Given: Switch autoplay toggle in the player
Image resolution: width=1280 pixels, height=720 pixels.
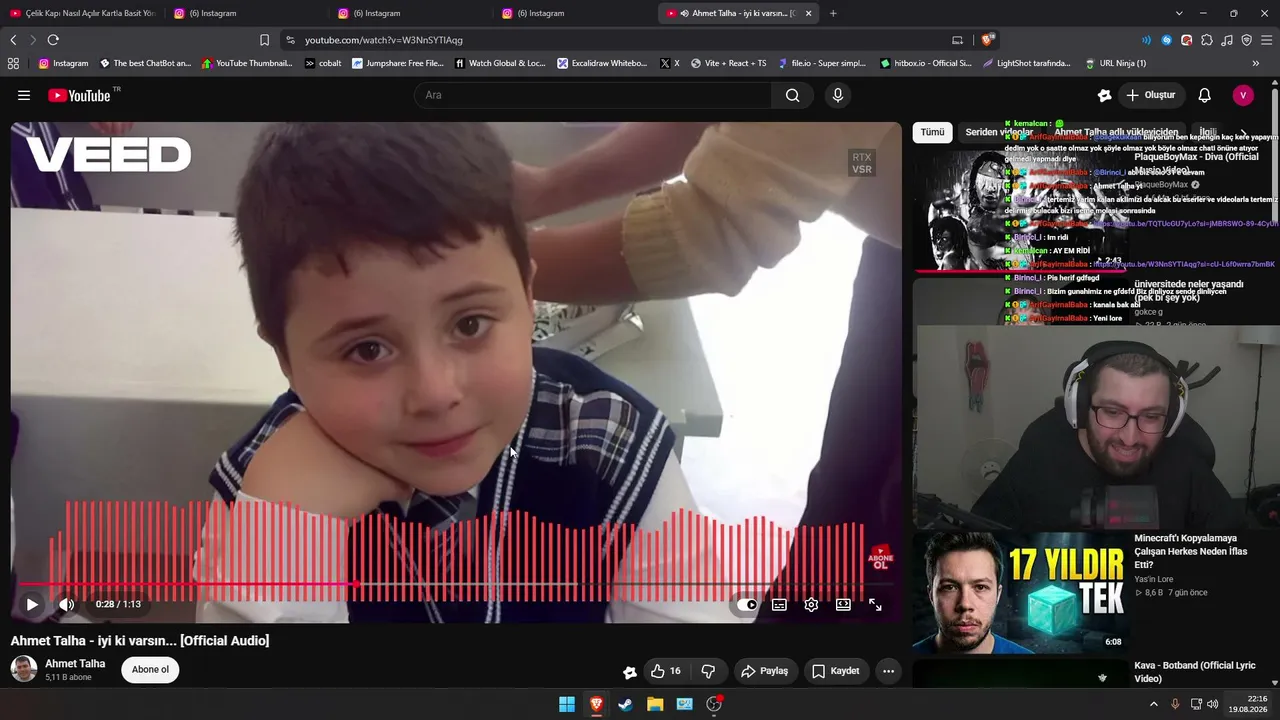Looking at the screenshot, I should 747,604.
